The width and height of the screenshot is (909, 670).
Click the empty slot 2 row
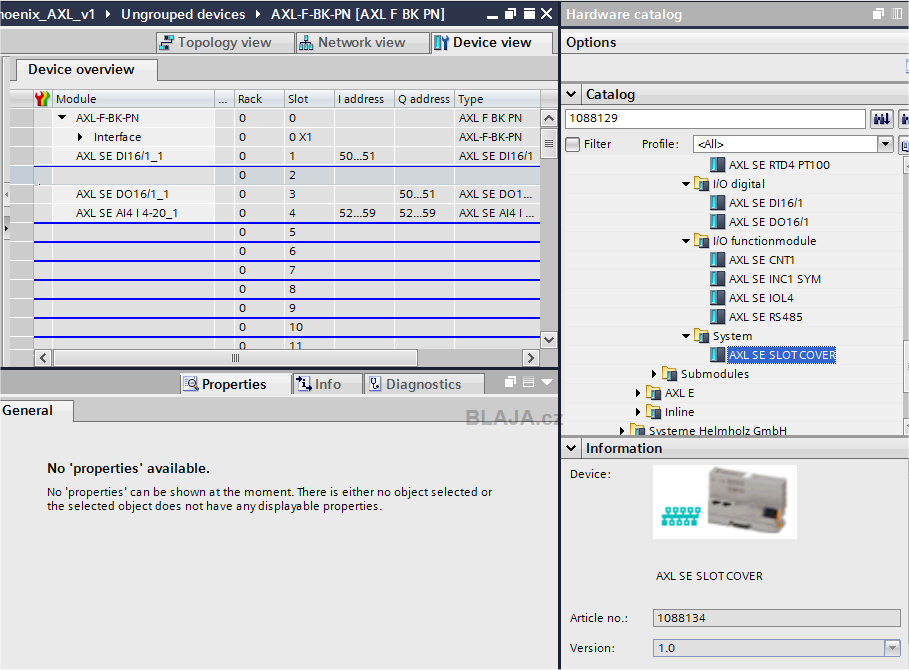click(287, 175)
